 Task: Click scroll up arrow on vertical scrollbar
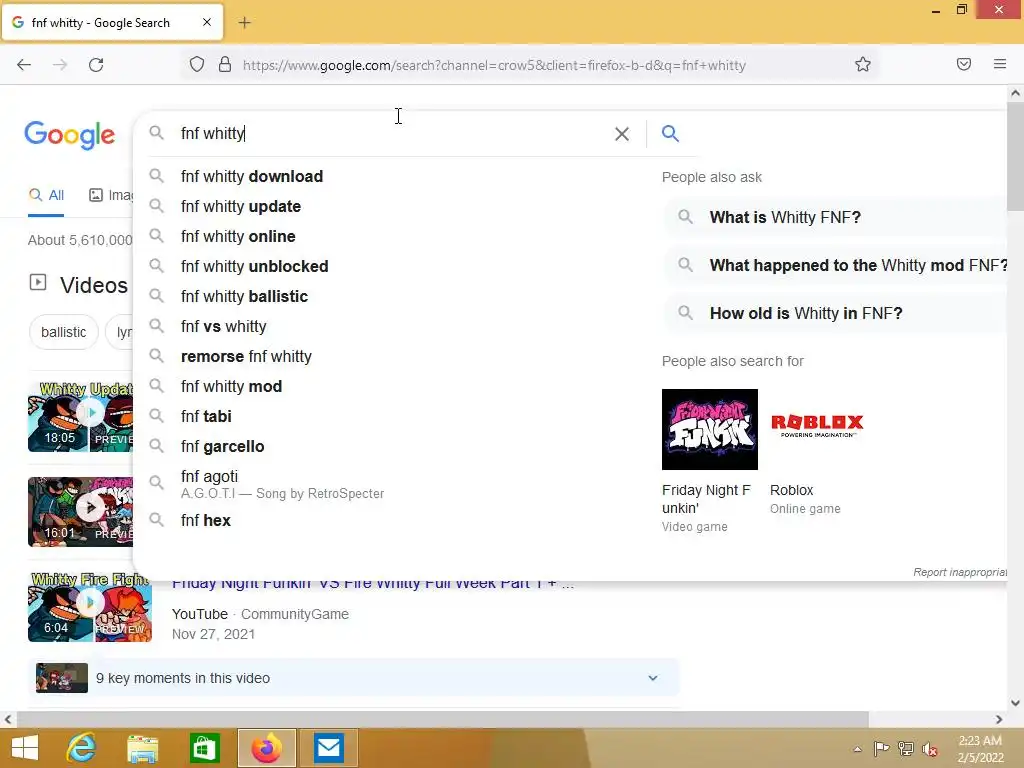click(x=1016, y=93)
